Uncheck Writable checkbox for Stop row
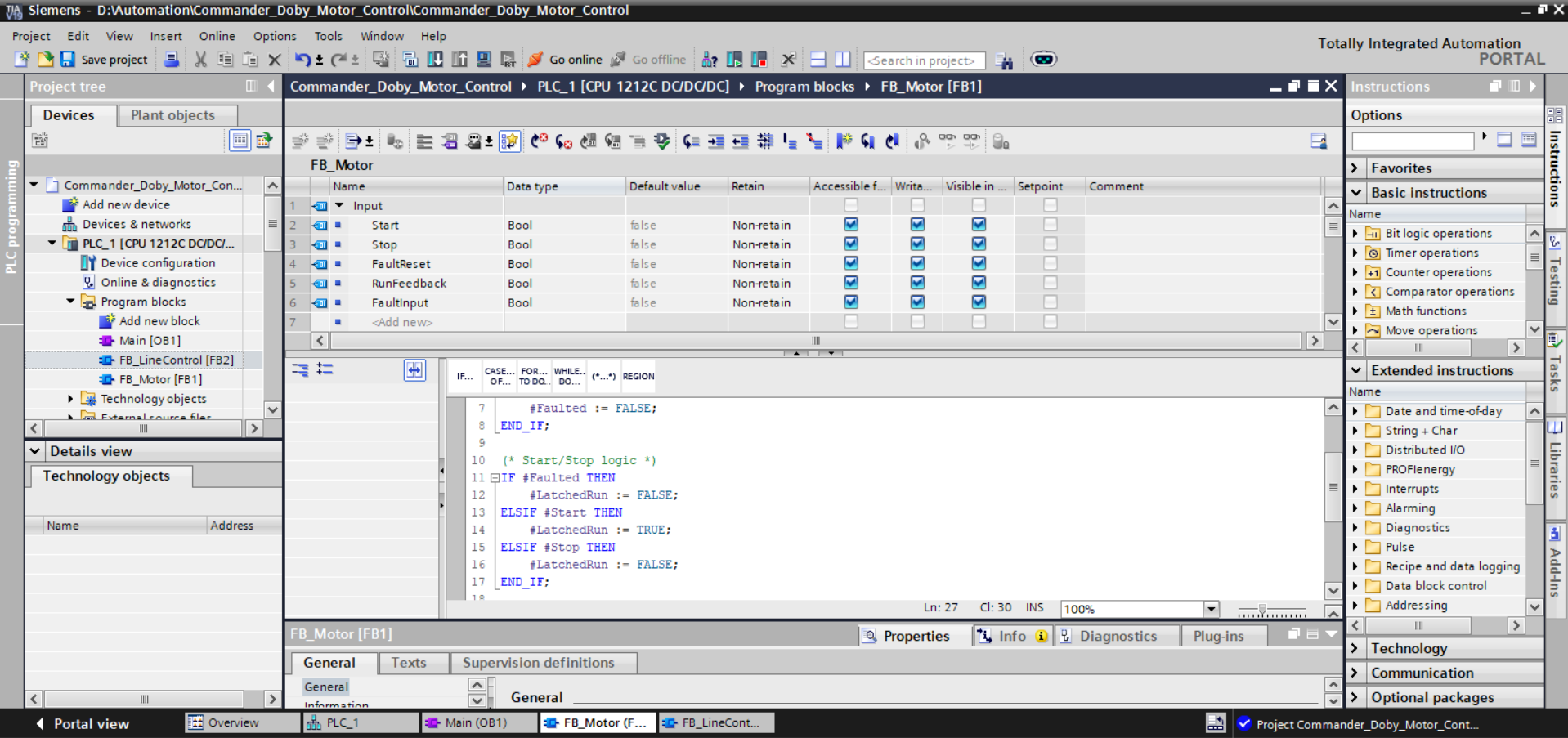Viewport: 1568px width, 738px height. (917, 244)
